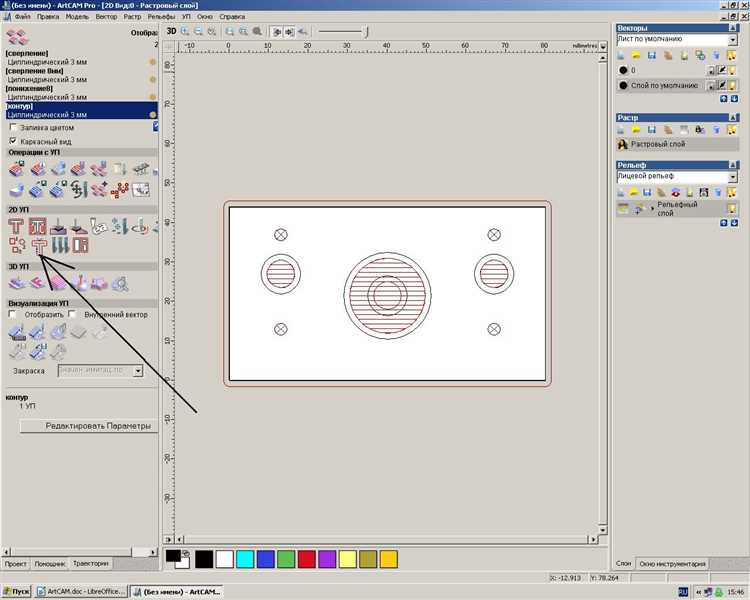Pick the cyan color swatch
Screen dimensions: 750x600
point(245,559)
